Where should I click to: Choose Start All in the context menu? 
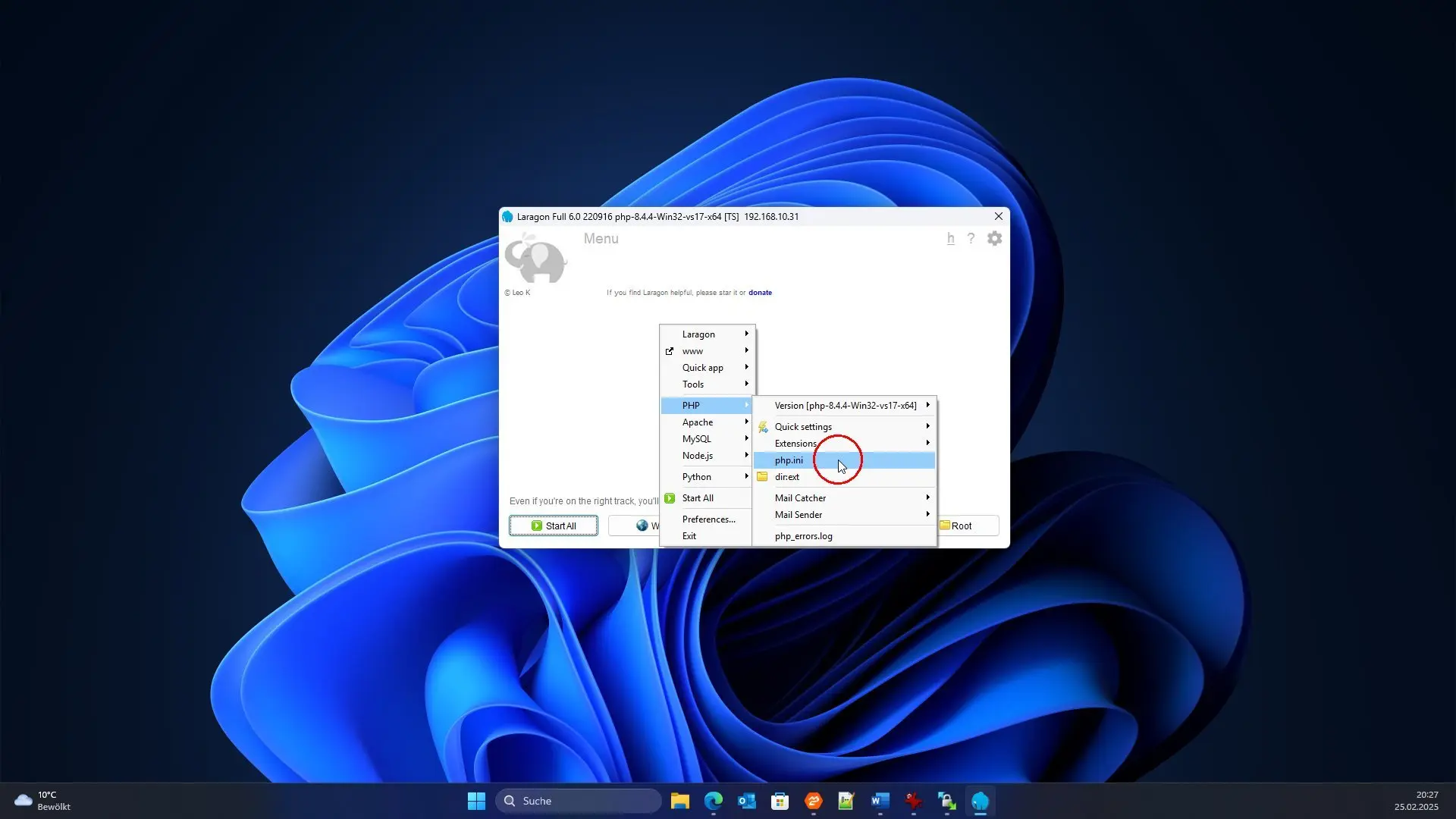pos(707,498)
